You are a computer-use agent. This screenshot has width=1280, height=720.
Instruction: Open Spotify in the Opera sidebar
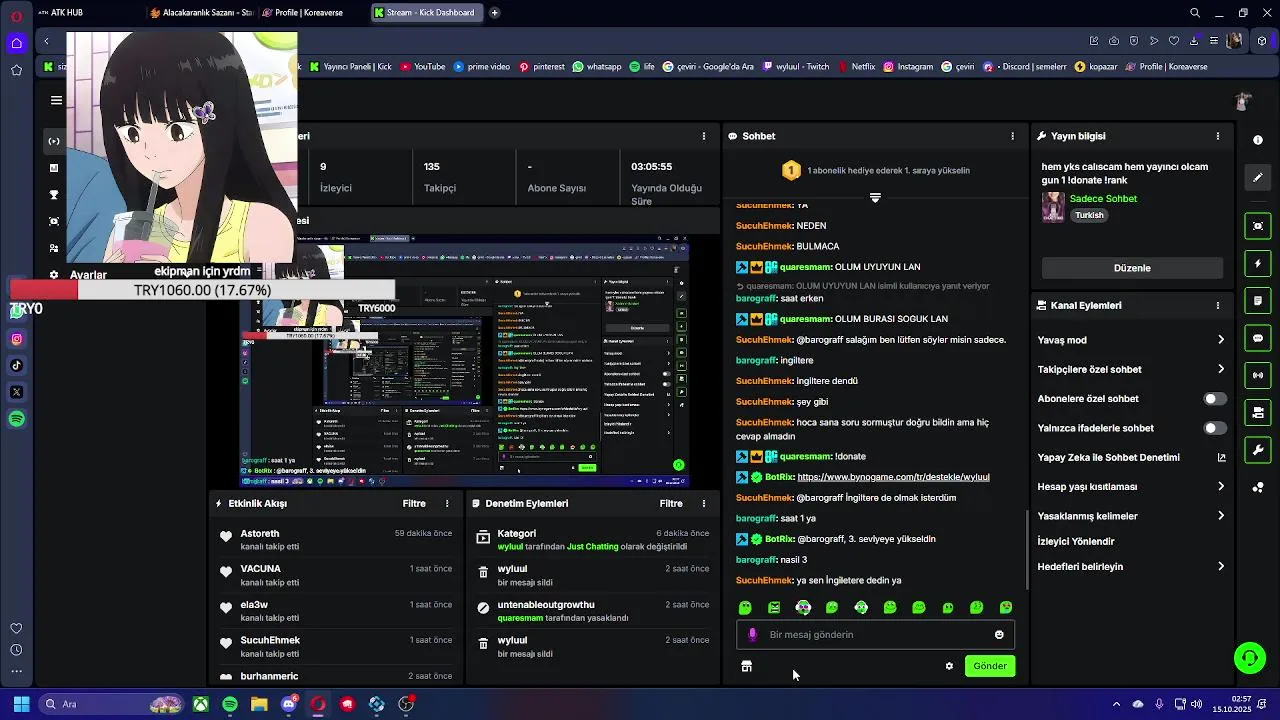pyautogui.click(x=17, y=419)
